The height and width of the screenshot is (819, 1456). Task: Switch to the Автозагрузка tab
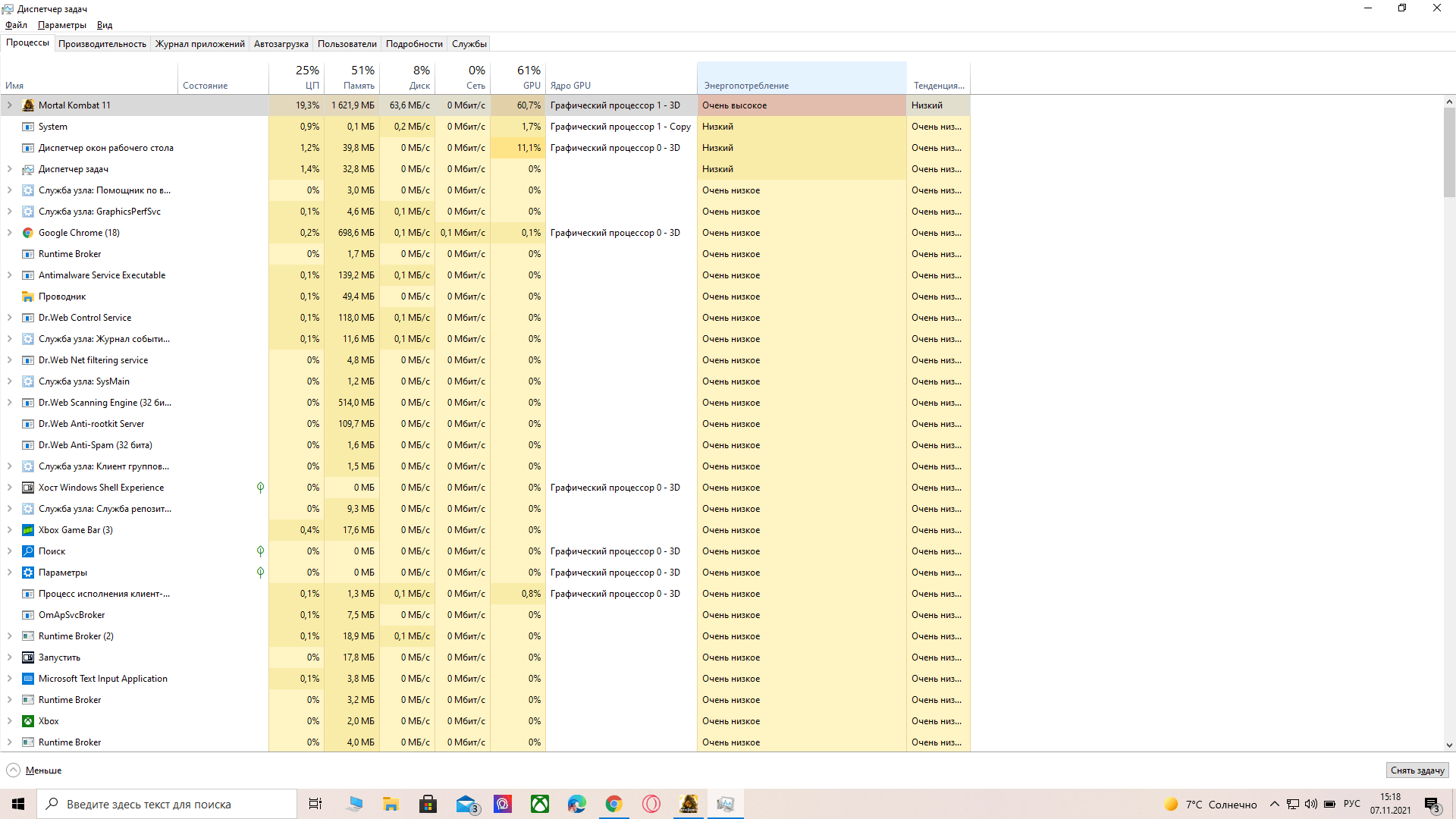click(x=281, y=44)
